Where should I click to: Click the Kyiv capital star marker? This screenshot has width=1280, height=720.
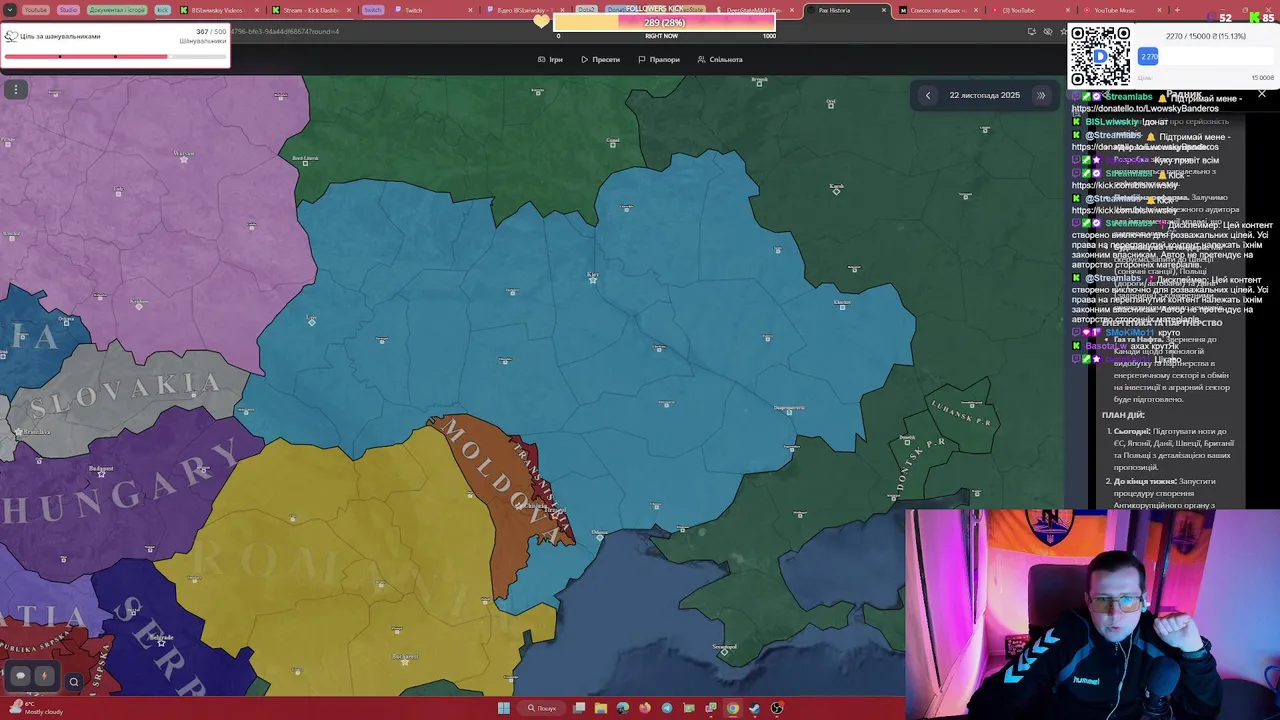pos(593,279)
